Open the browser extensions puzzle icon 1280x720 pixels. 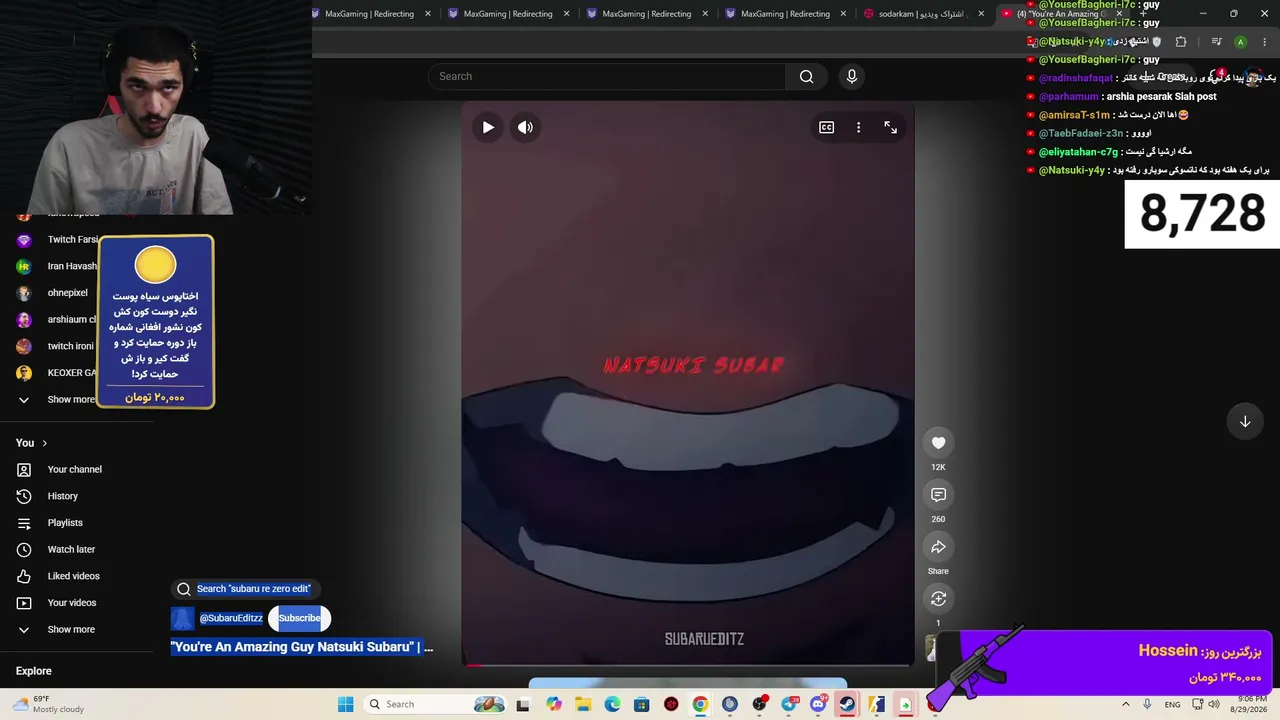tap(1181, 42)
